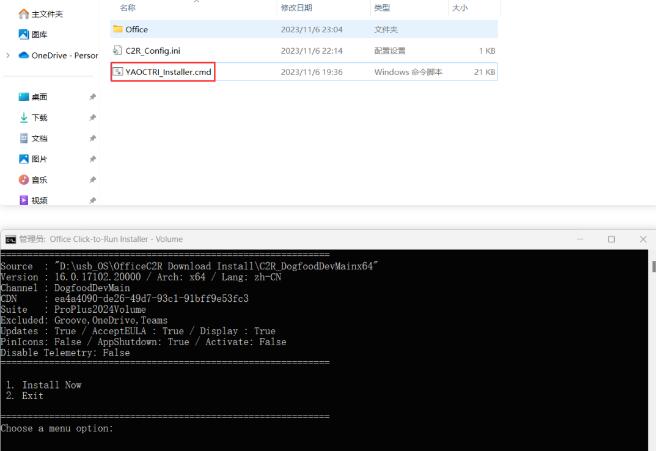Click the 2023/11/6 22:14 date of C2R_Config.ini
This screenshot has height=451, width=656.
pyautogui.click(x=312, y=51)
